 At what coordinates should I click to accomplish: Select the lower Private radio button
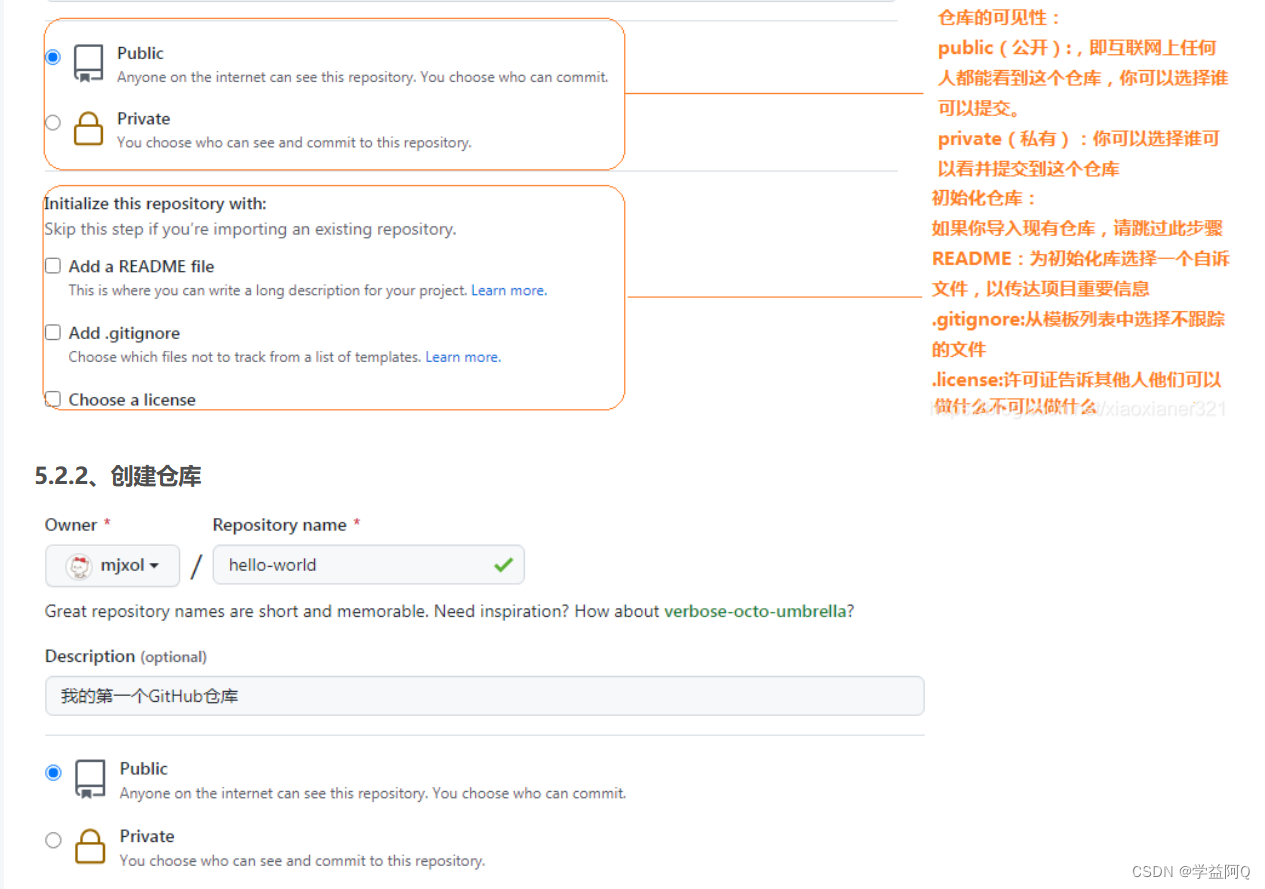coord(53,840)
